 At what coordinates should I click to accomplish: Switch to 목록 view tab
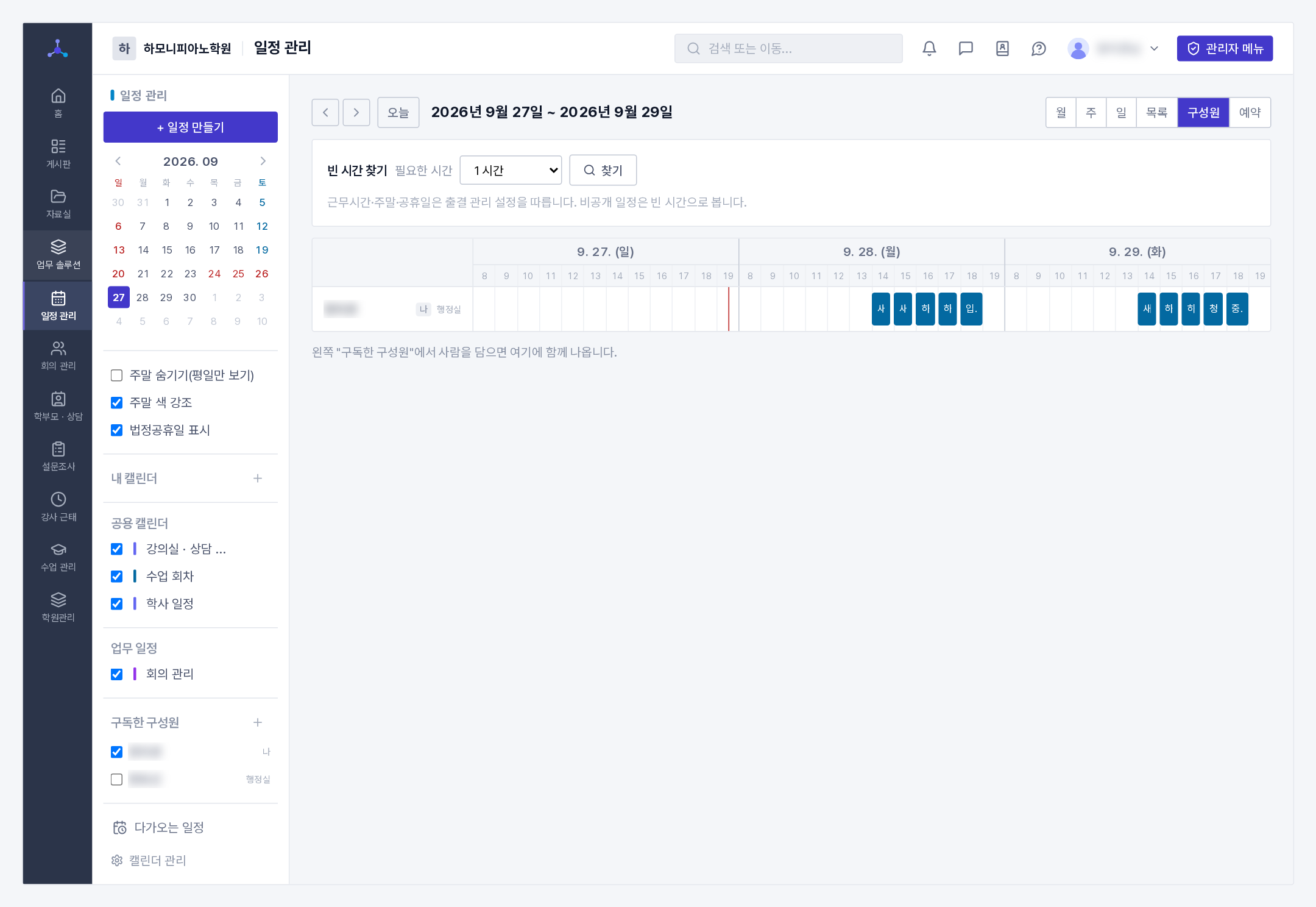(x=1156, y=112)
